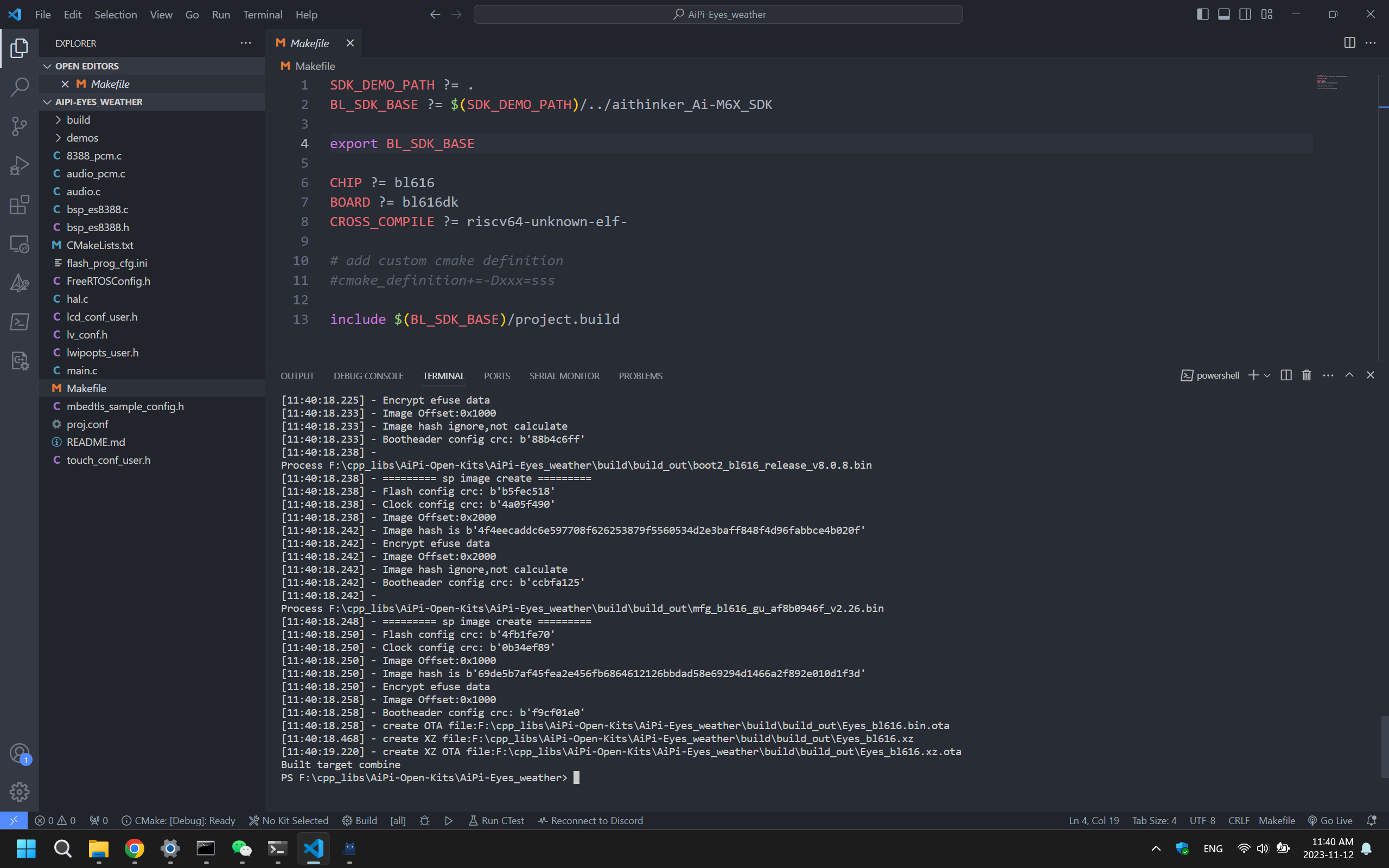1389x868 pixels.
Task: Open the launch profile dropdown next to plus
Action: [1267, 375]
